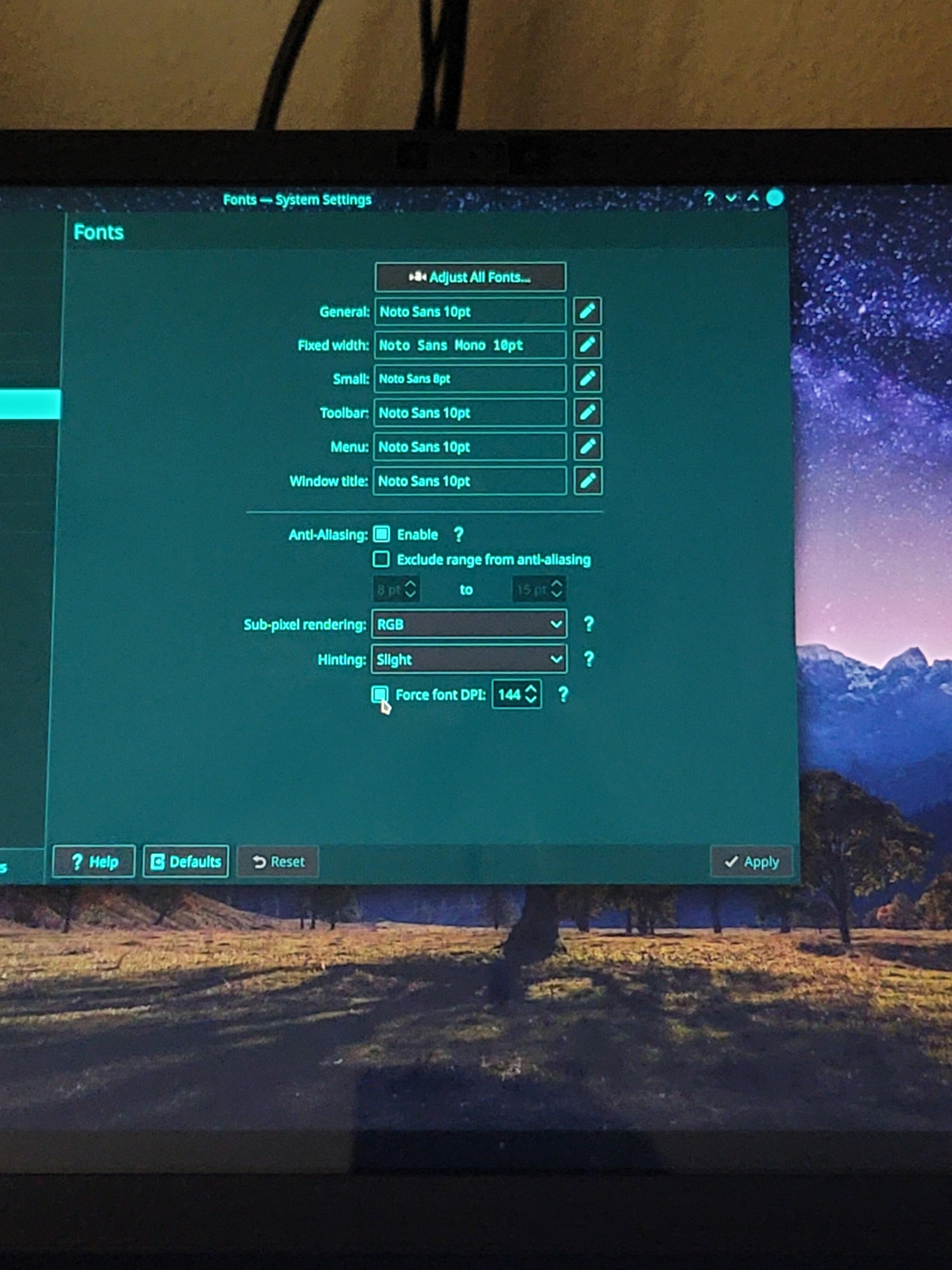This screenshot has width=952, height=1270.
Task: Toggle Anti-Aliasing Enable checkbox
Action: coord(382,535)
